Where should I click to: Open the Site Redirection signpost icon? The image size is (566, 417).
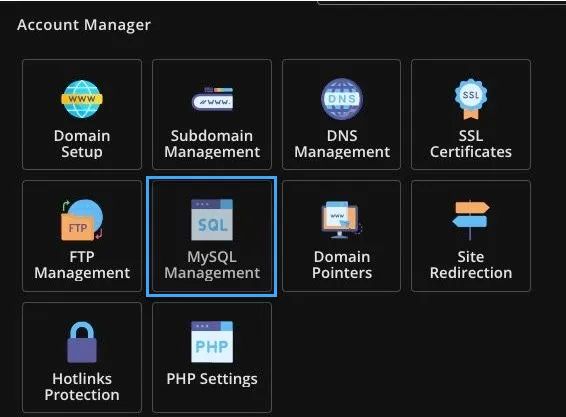tap(471, 220)
